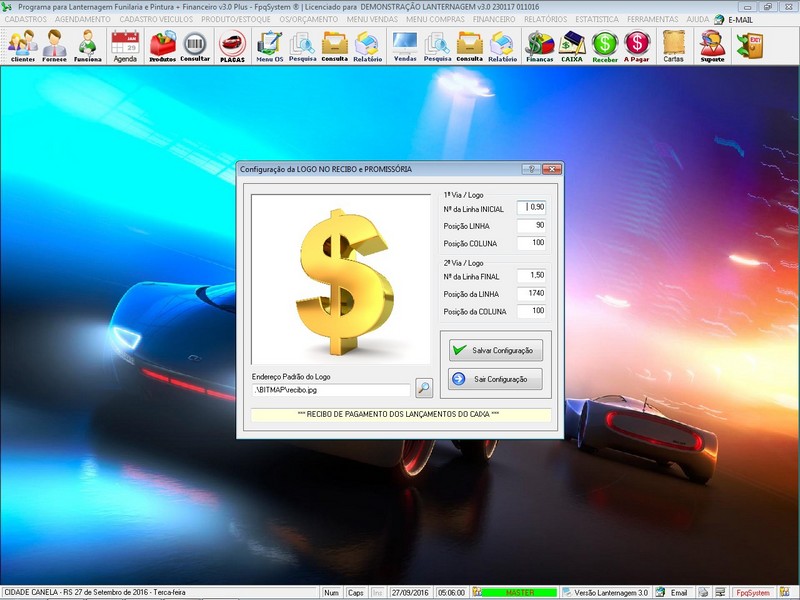Click the Cartas toolbar icon

point(674,45)
